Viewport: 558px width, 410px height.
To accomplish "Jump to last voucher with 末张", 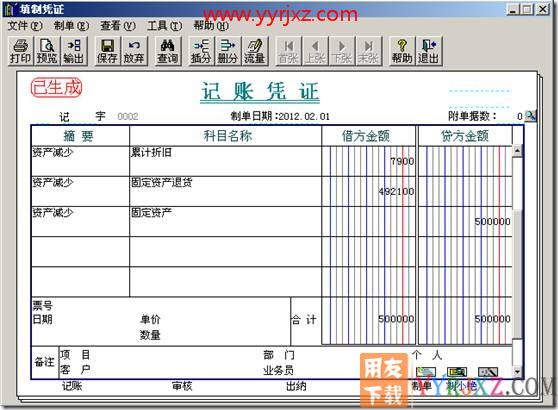I will 368,51.
